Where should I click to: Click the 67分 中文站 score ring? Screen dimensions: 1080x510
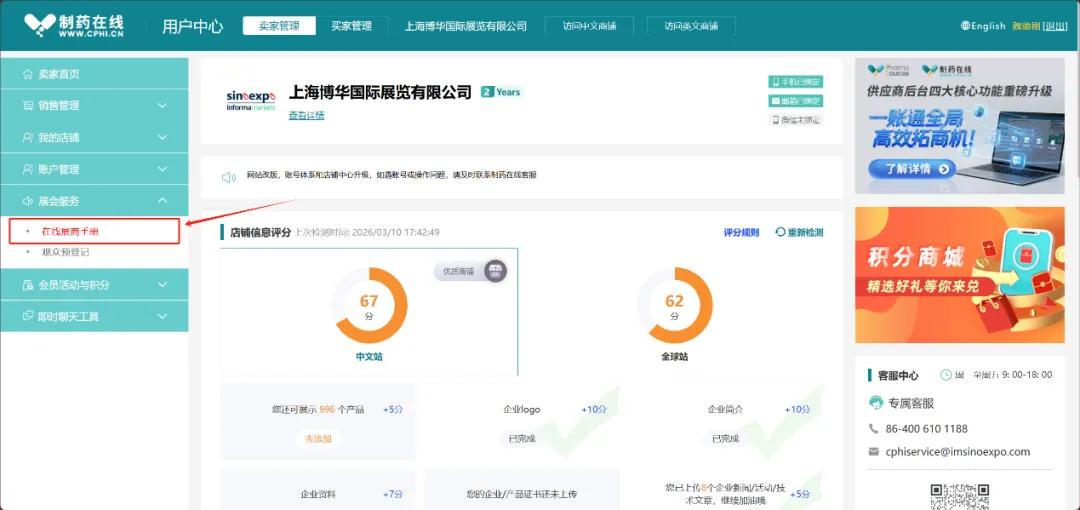[x=369, y=305]
